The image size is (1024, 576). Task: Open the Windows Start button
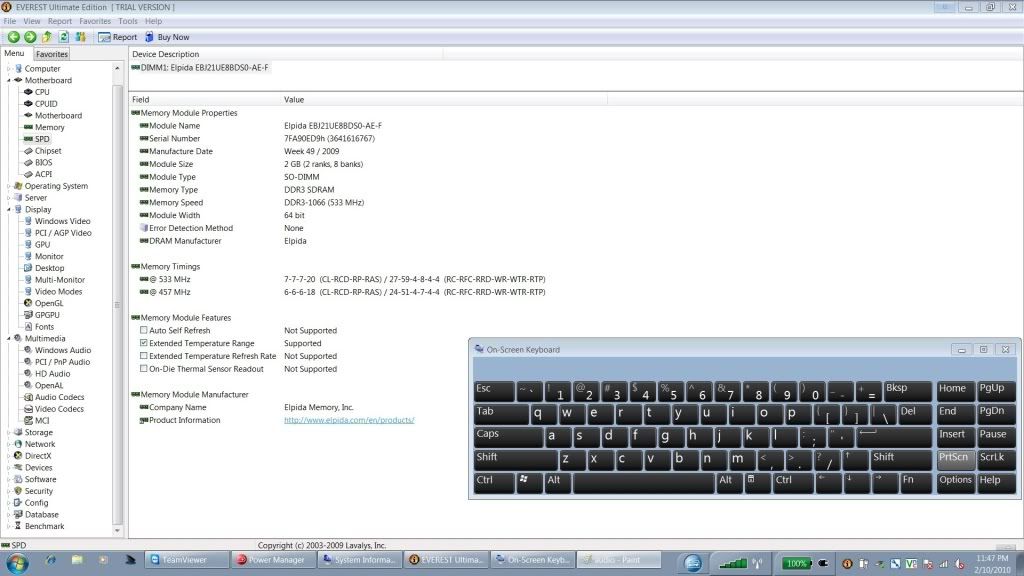coord(17,562)
